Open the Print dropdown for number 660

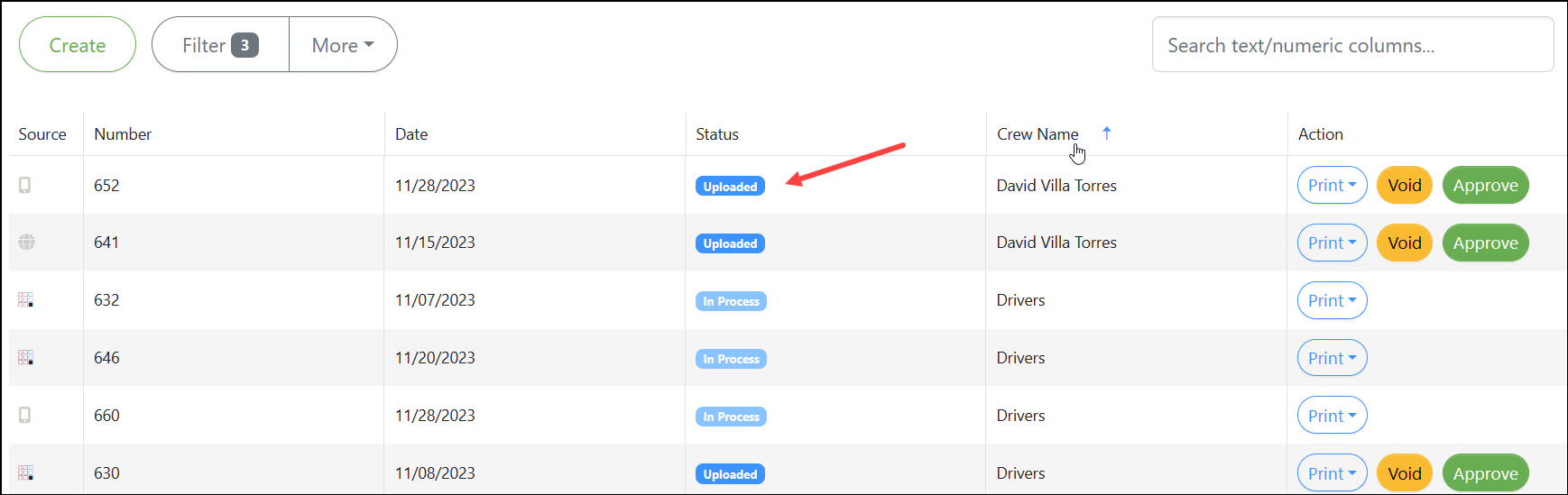[1332, 416]
